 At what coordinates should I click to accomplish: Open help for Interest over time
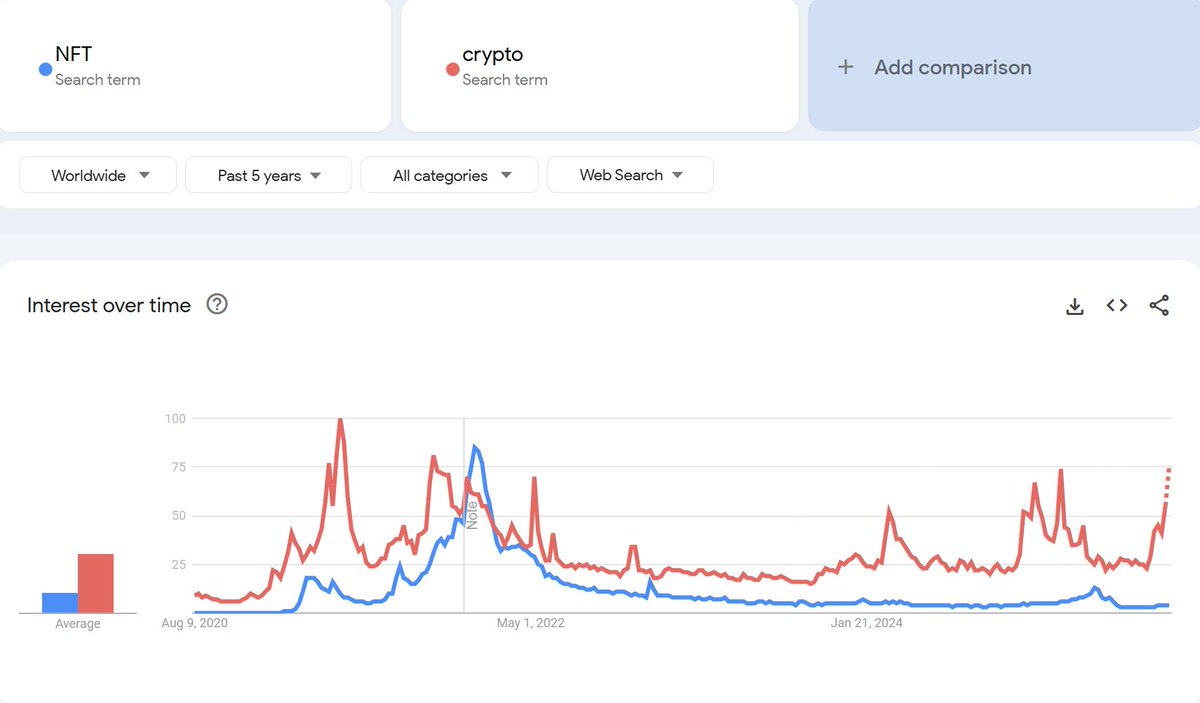(x=217, y=305)
